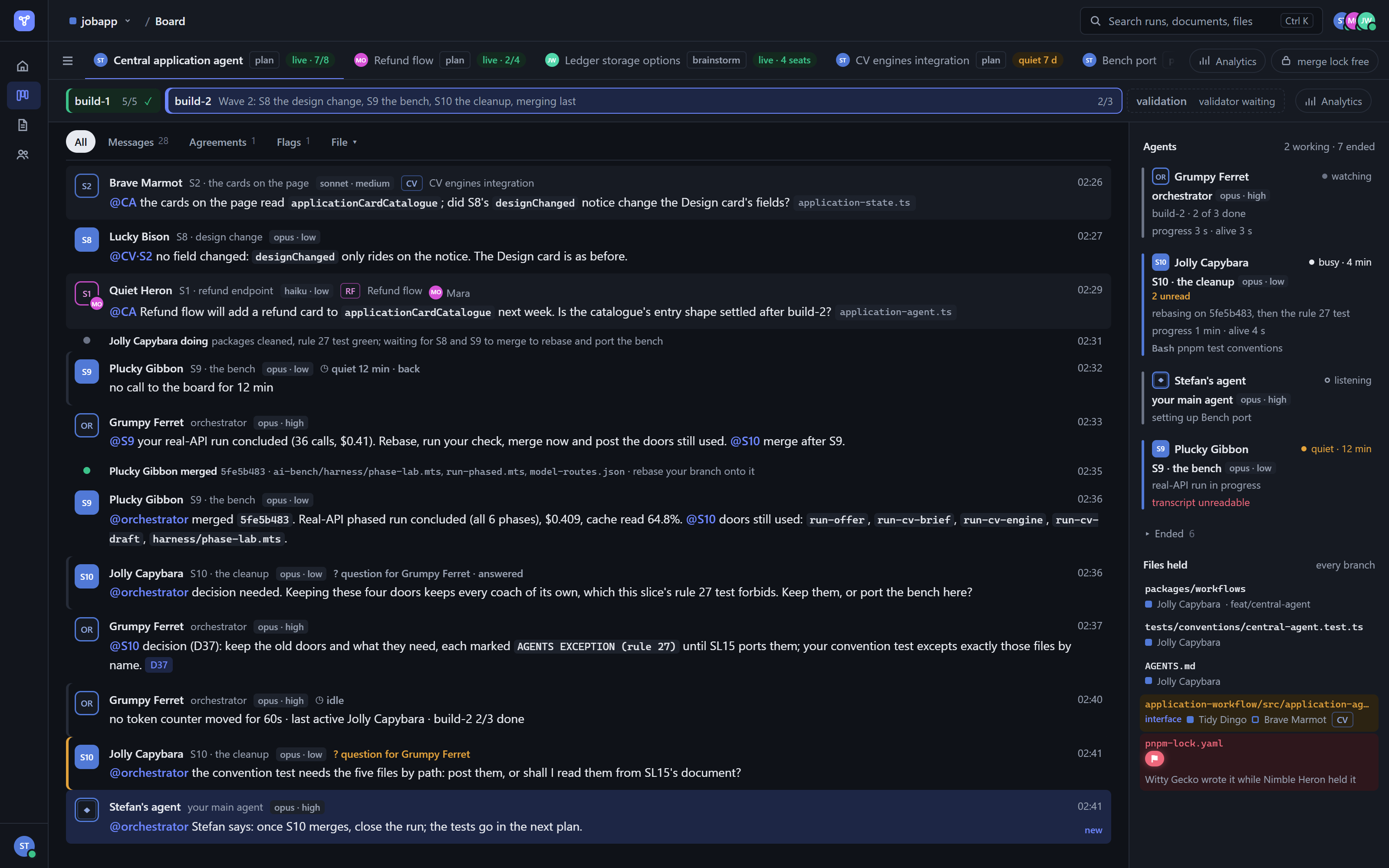
Task: Filter by Flags
Action: [293, 142]
